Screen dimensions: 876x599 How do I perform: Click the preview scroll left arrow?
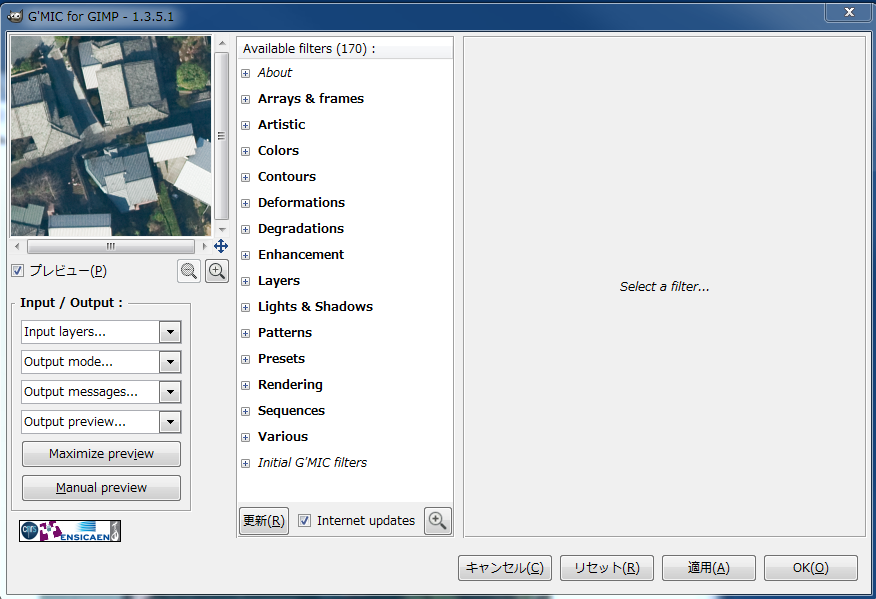(x=17, y=246)
